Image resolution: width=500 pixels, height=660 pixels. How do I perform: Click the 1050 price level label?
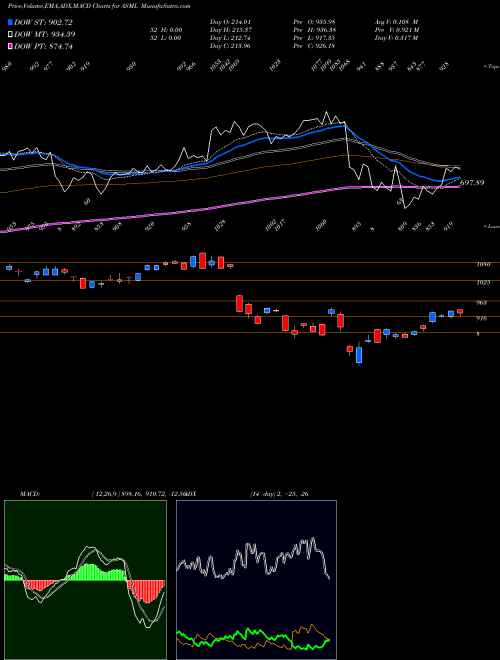coord(483,265)
